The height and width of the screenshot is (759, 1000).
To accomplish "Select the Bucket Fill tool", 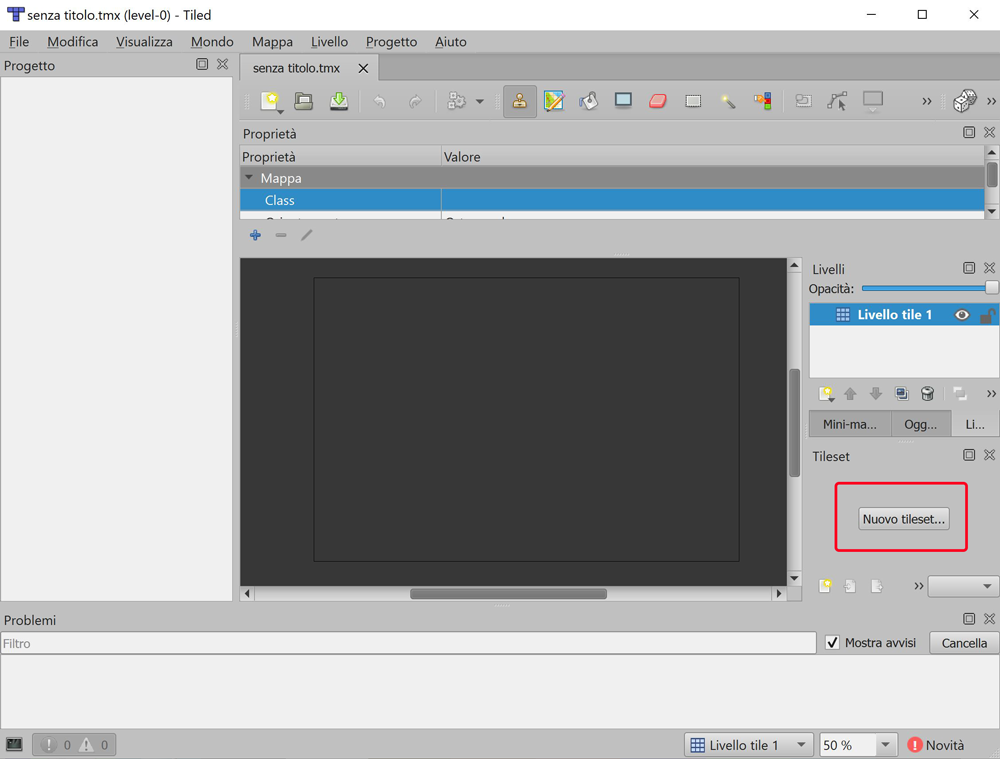I will (x=588, y=101).
